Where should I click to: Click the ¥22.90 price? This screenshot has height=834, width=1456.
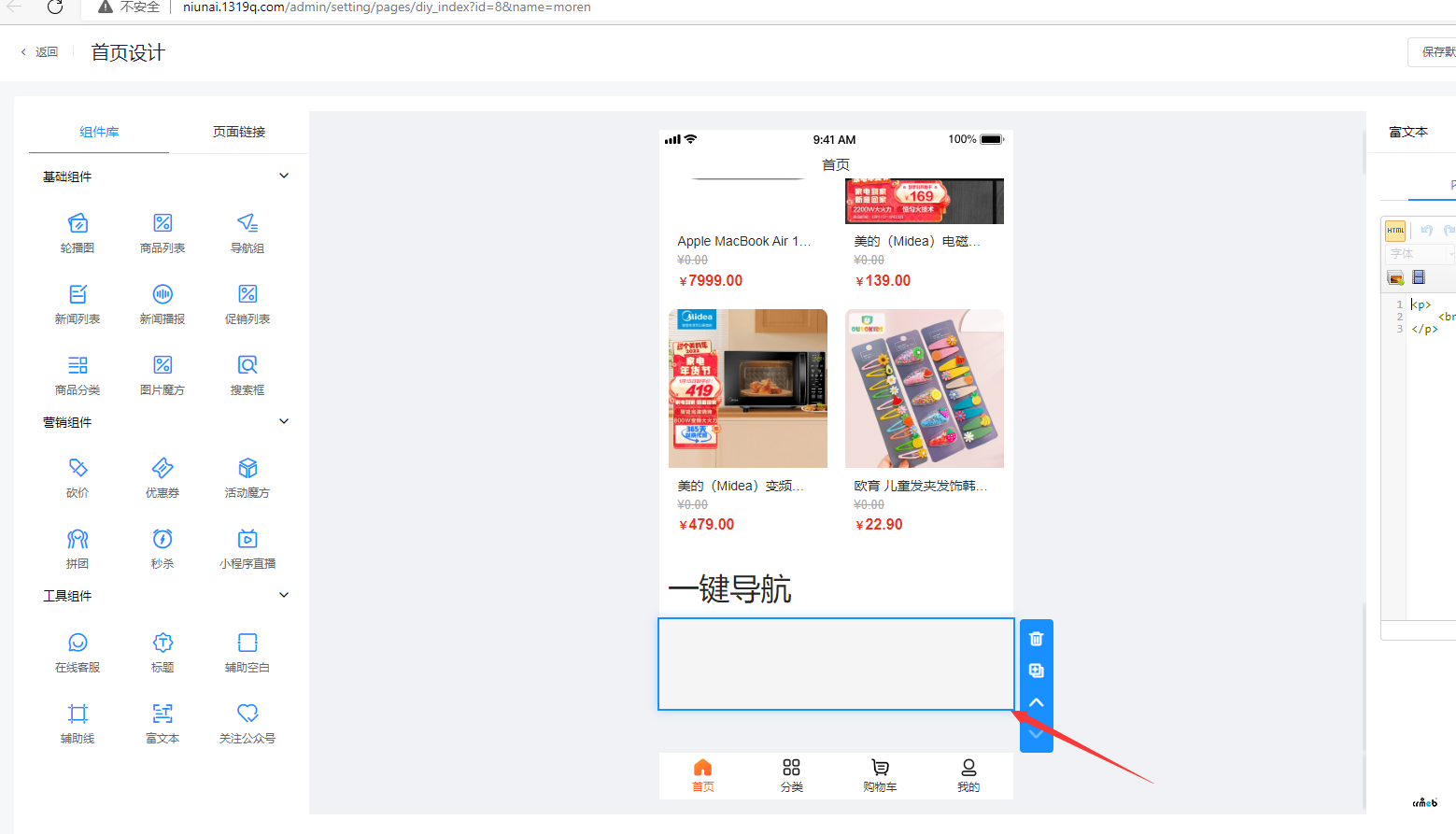tap(879, 525)
